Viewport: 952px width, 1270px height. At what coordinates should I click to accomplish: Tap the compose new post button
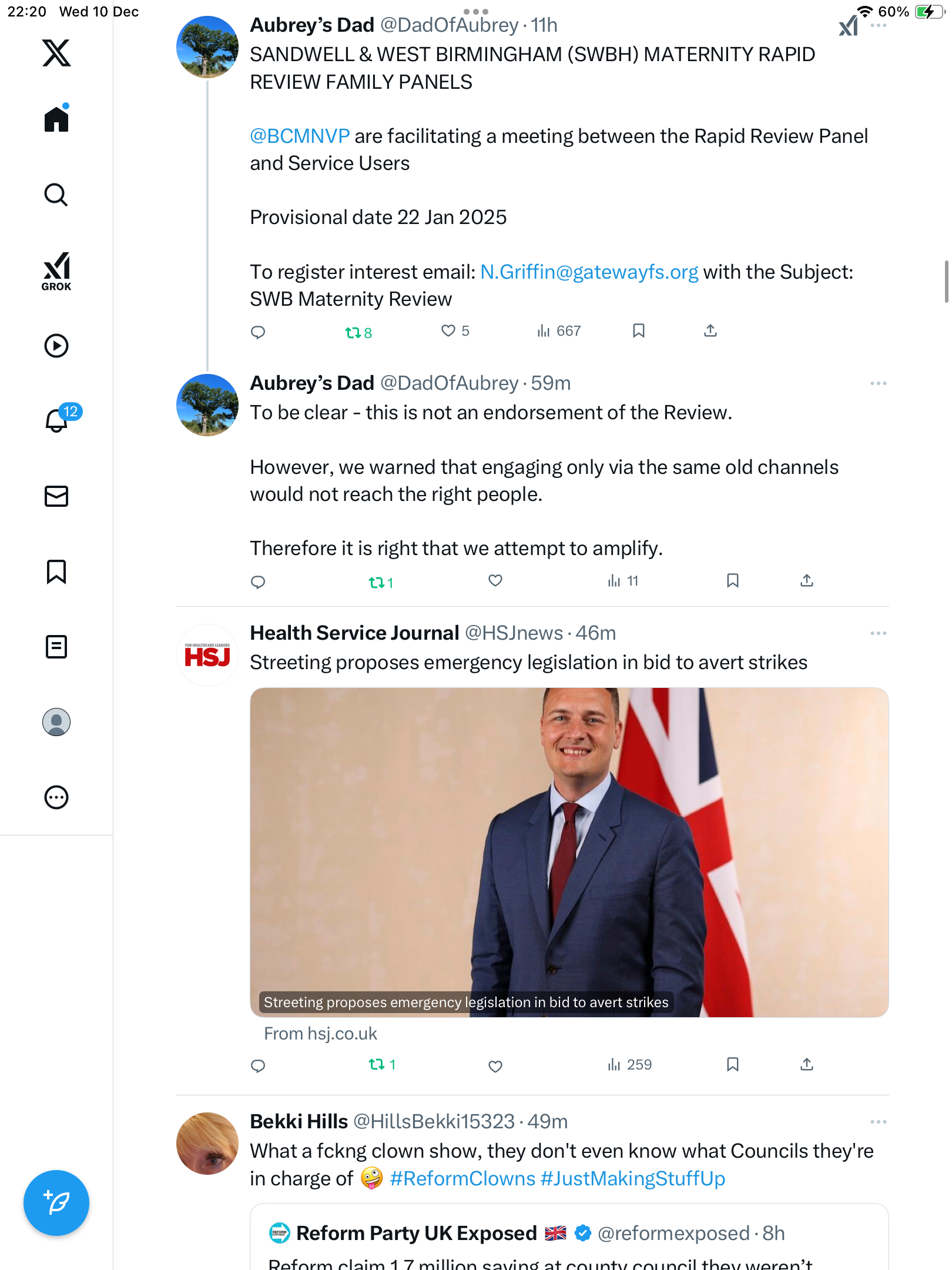pos(56,1202)
